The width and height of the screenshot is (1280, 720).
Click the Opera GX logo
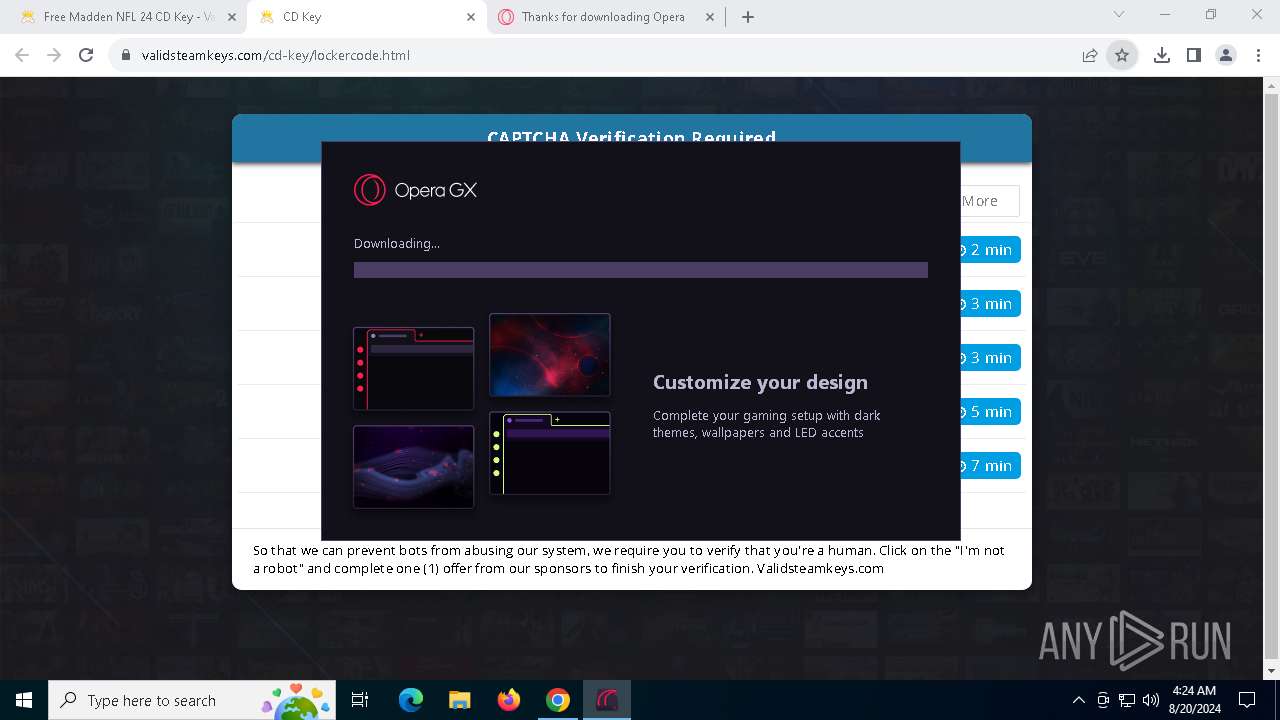(415, 190)
